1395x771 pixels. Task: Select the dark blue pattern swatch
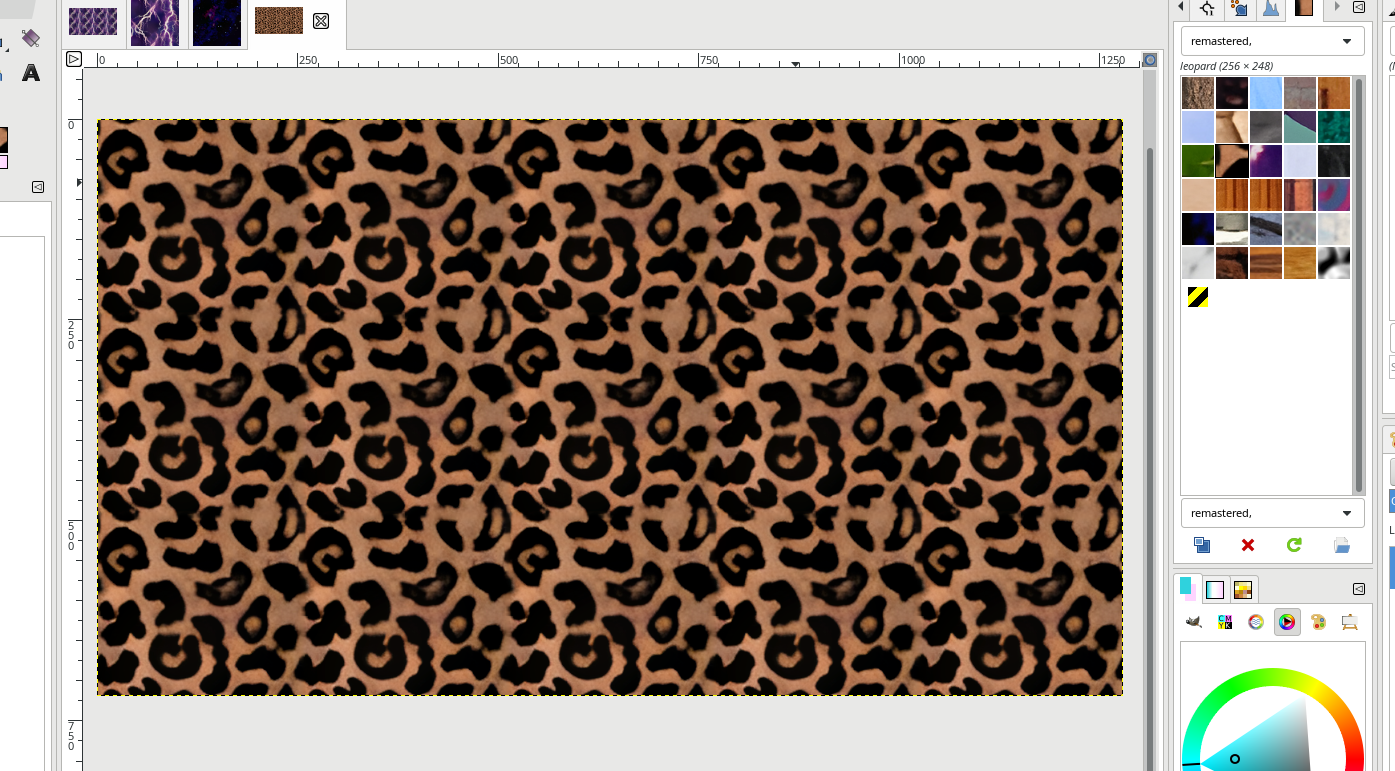(1198, 229)
